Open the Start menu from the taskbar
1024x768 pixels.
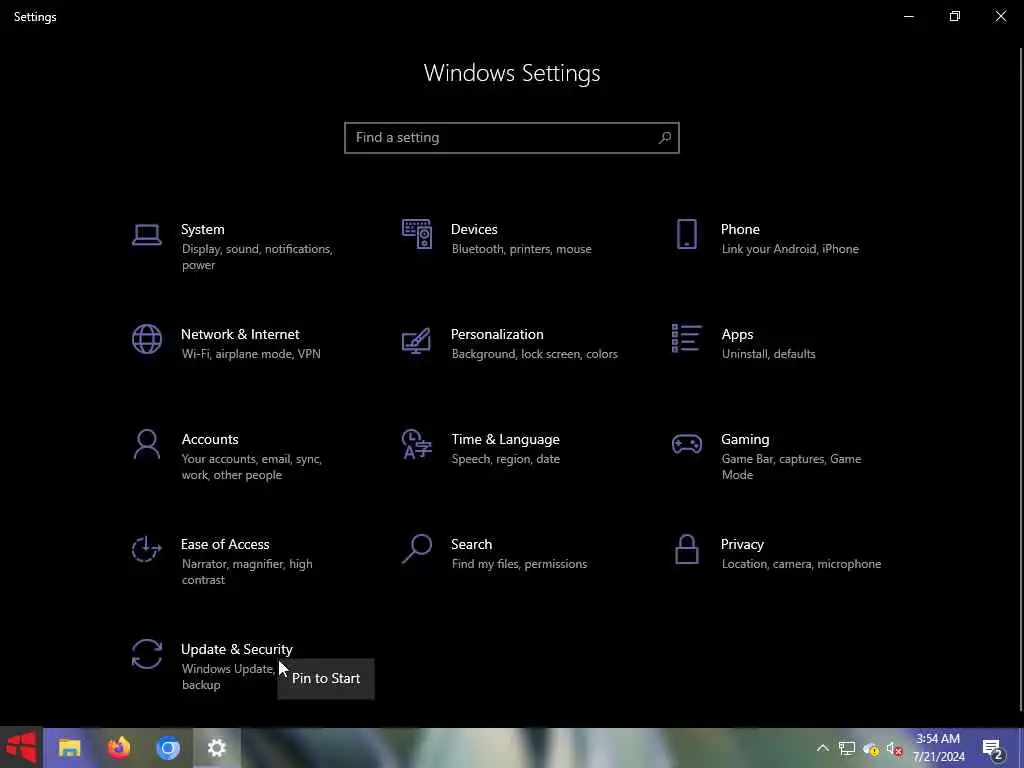coord(21,748)
